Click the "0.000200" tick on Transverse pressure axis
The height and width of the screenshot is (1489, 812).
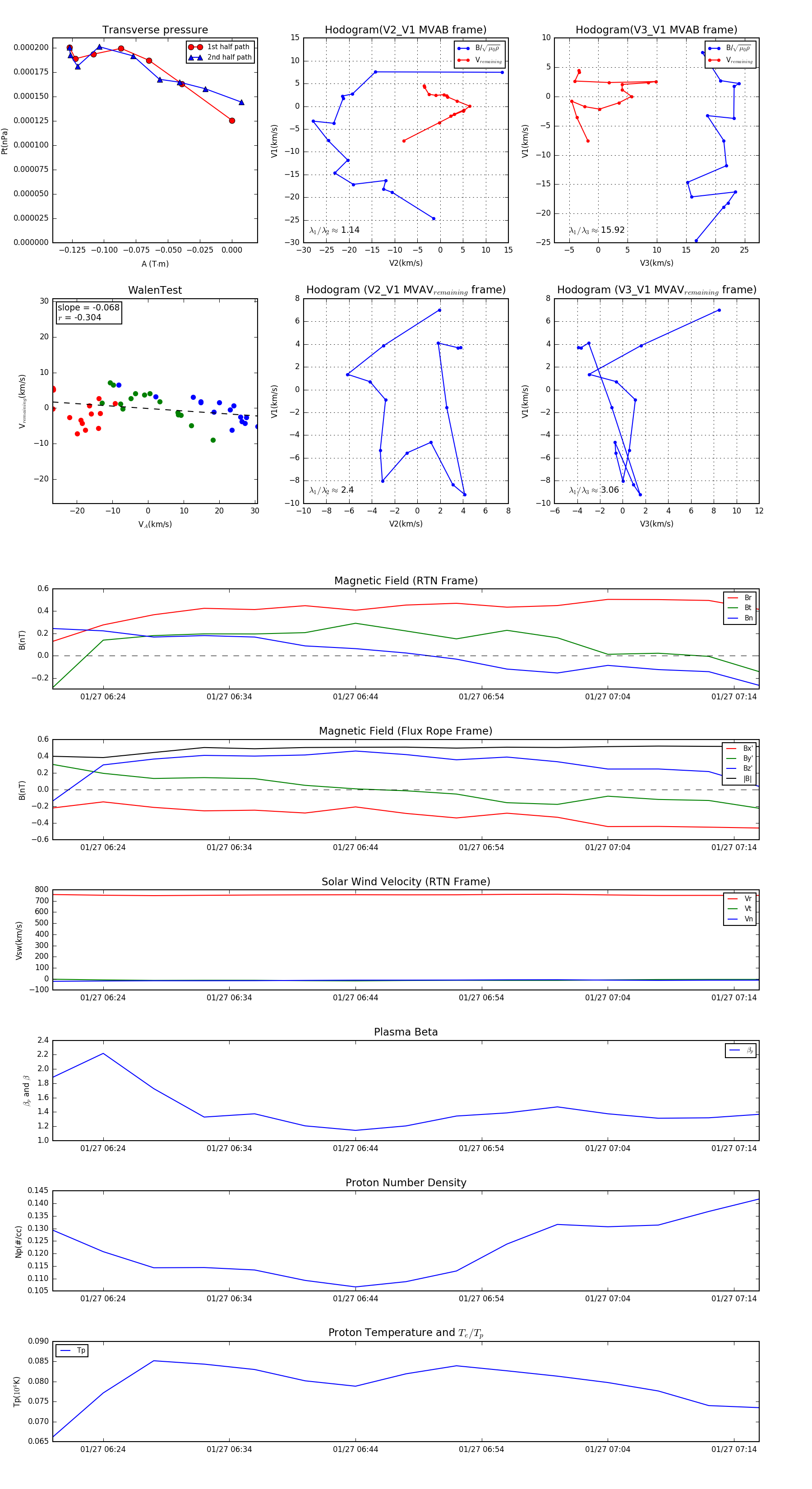coord(31,47)
